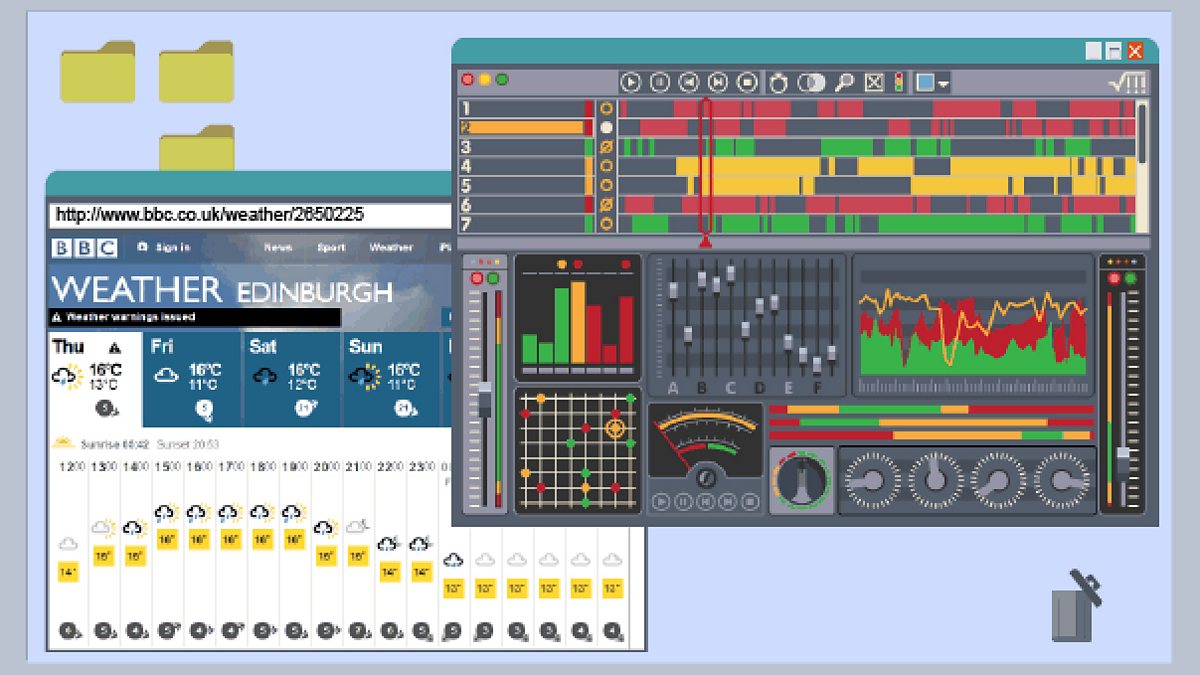Toggle the white circle on track 2

tap(606, 128)
